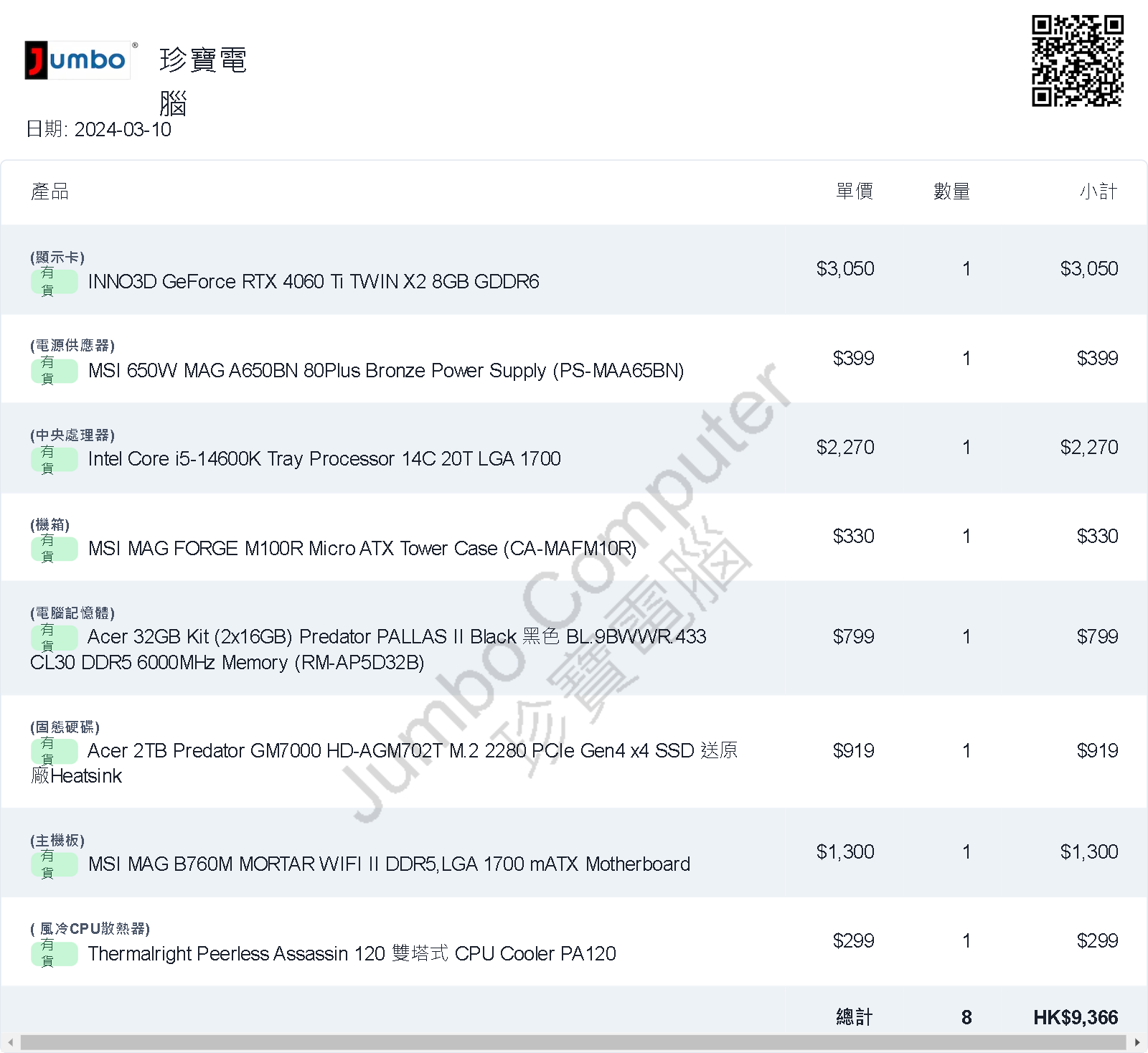1148x1053 pixels.
Task: Click the in-stock badge beside Intel Core i5-14600K
Action: (x=55, y=459)
